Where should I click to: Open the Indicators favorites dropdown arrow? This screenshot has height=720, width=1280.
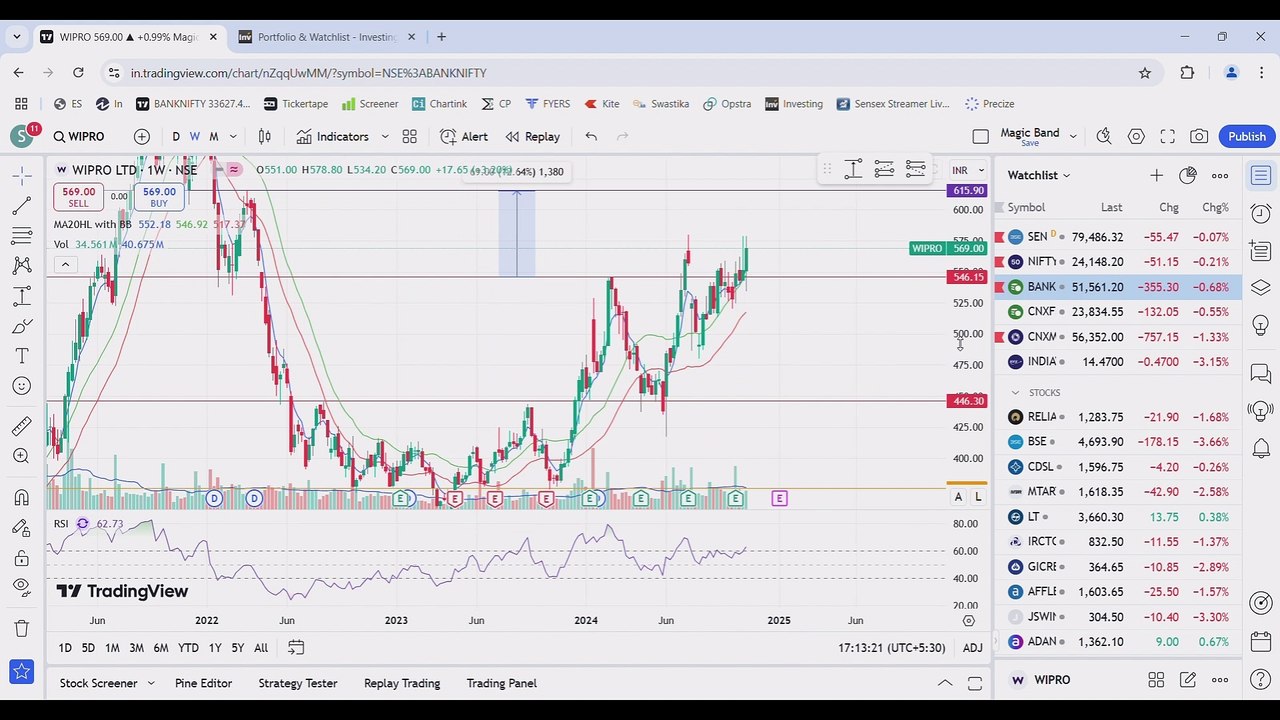coord(384,137)
